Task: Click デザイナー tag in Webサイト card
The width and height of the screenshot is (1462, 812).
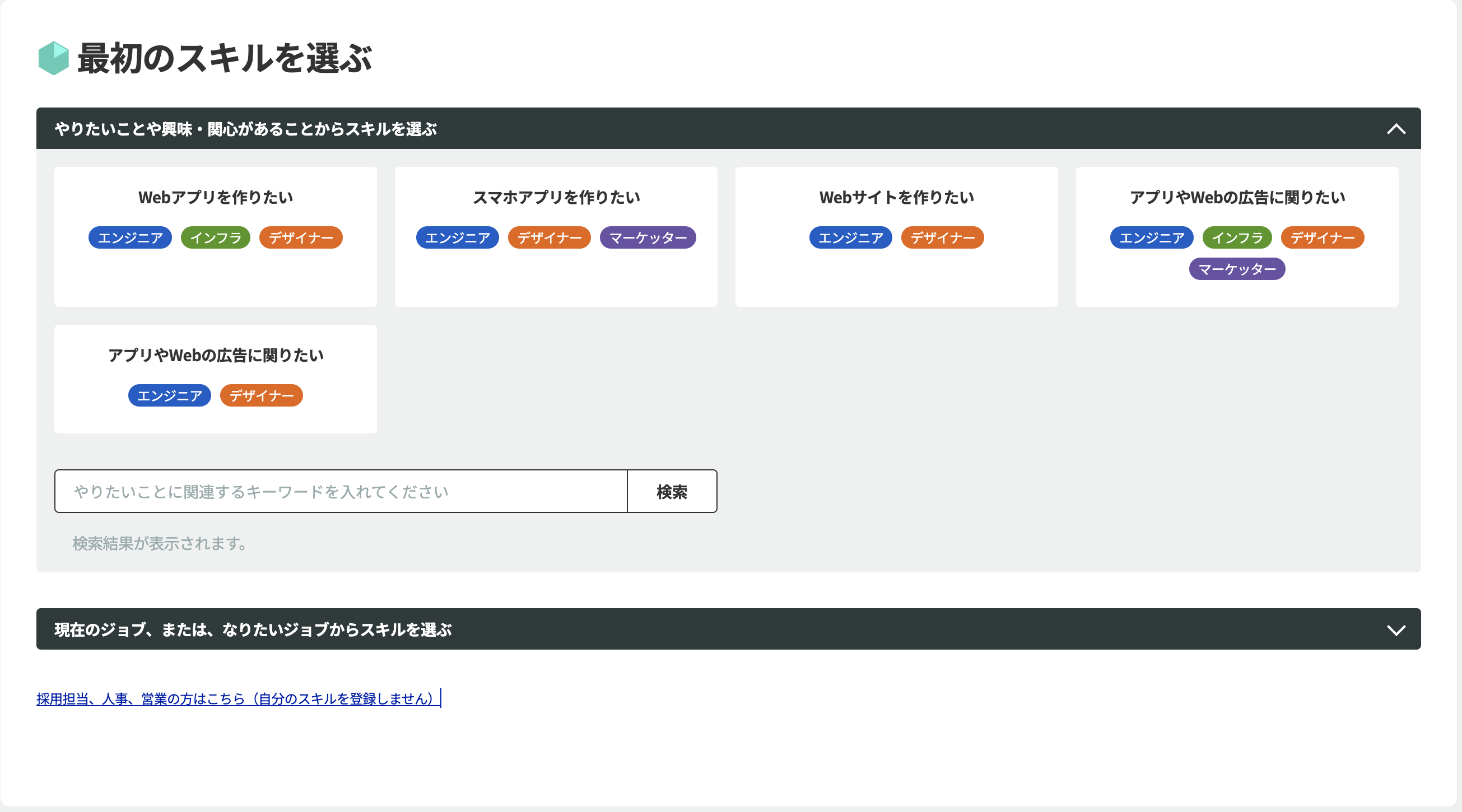Action: tap(942, 238)
